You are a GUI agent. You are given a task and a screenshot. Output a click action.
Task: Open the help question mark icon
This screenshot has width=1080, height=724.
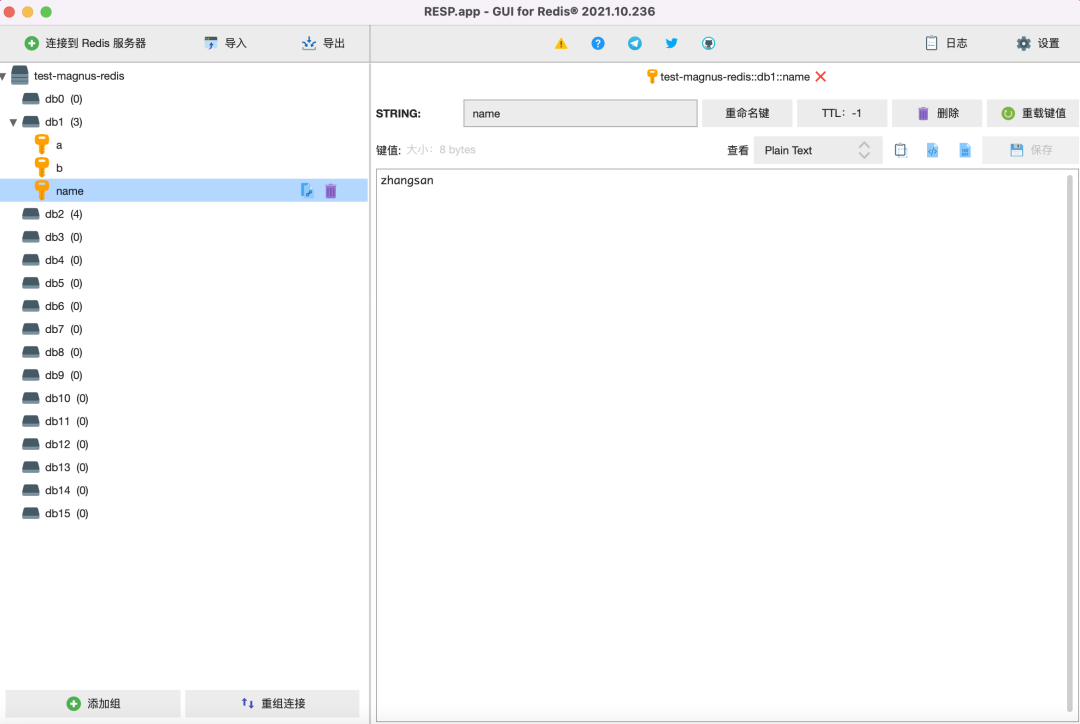tap(598, 43)
